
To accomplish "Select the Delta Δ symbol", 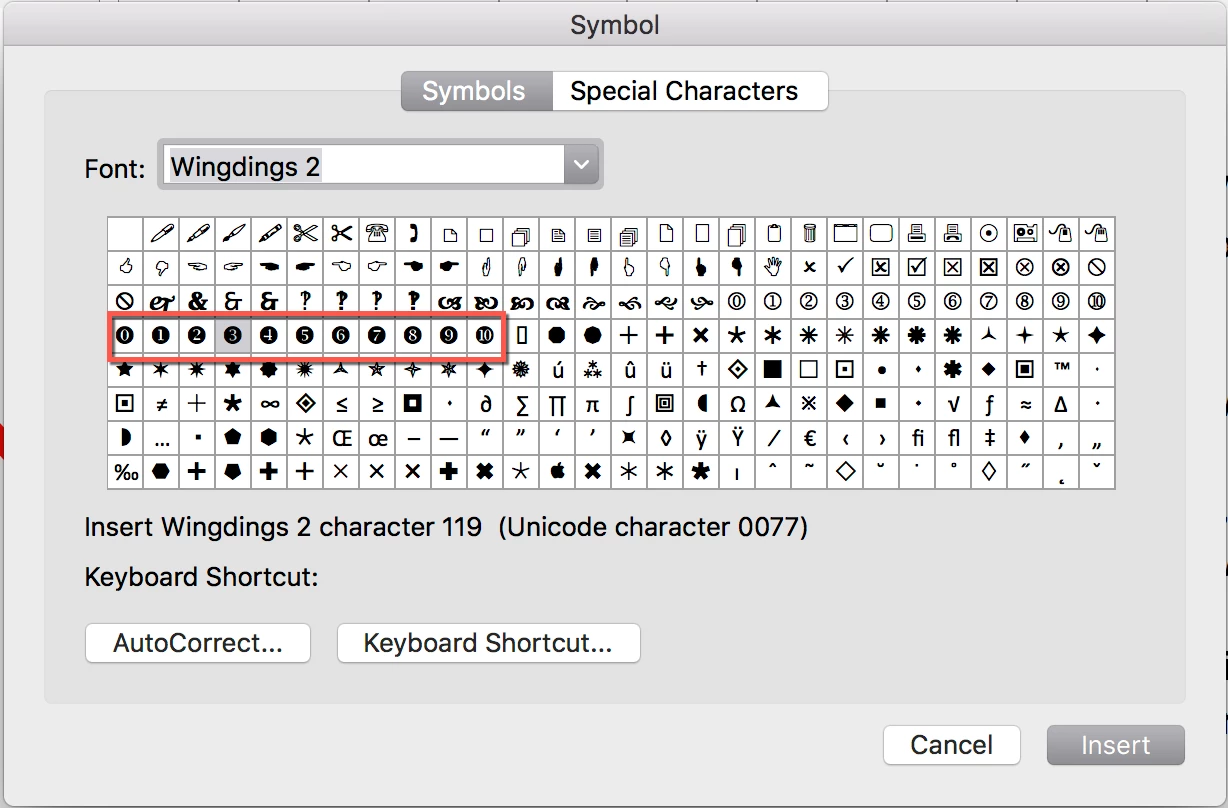I will tap(1061, 404).
